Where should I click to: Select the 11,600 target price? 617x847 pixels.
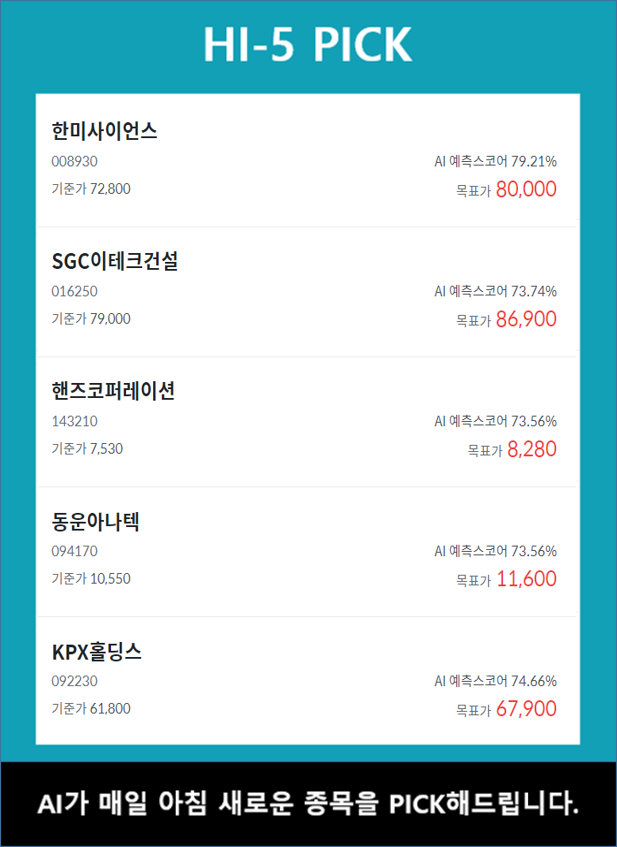coord(525,580)
